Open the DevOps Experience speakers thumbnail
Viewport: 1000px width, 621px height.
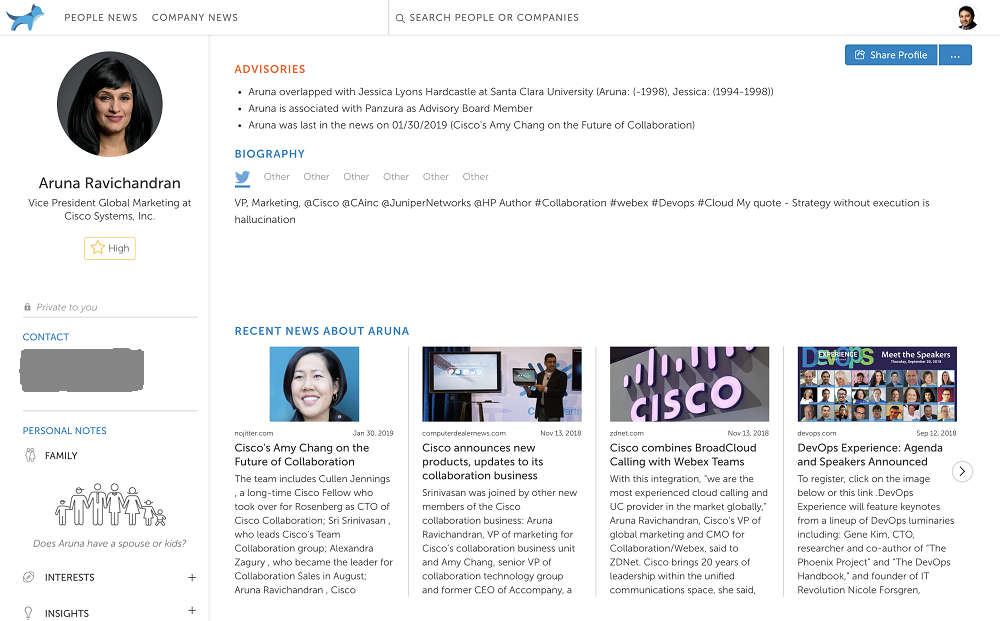(x=877, y=384)
